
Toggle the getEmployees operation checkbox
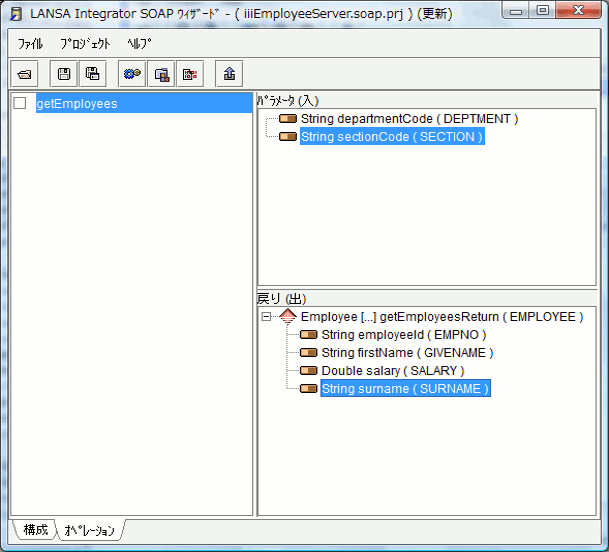(x=20, y=103)
